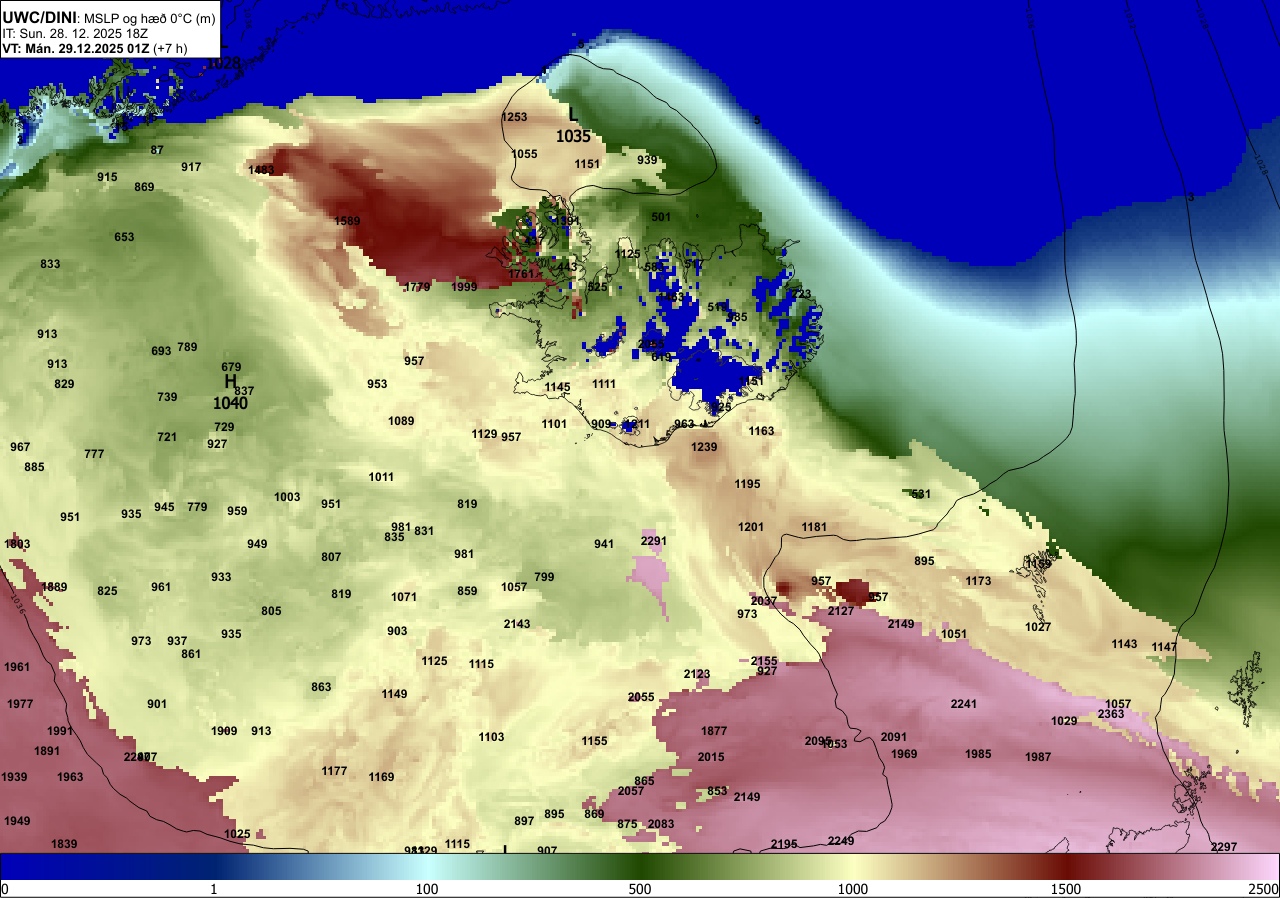Click the map value 1011
Viewport: 1280px width, 898px height.
click(381, 477)
